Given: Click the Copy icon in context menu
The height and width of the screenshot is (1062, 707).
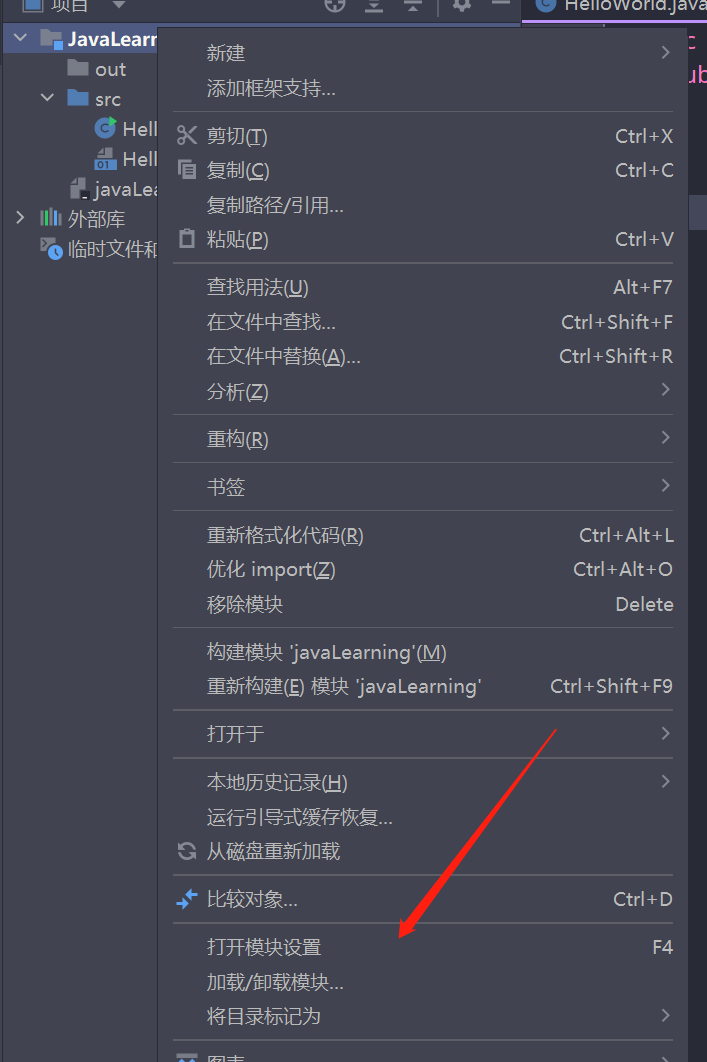Looking at the screenshot, I should [x=187, y=169].
